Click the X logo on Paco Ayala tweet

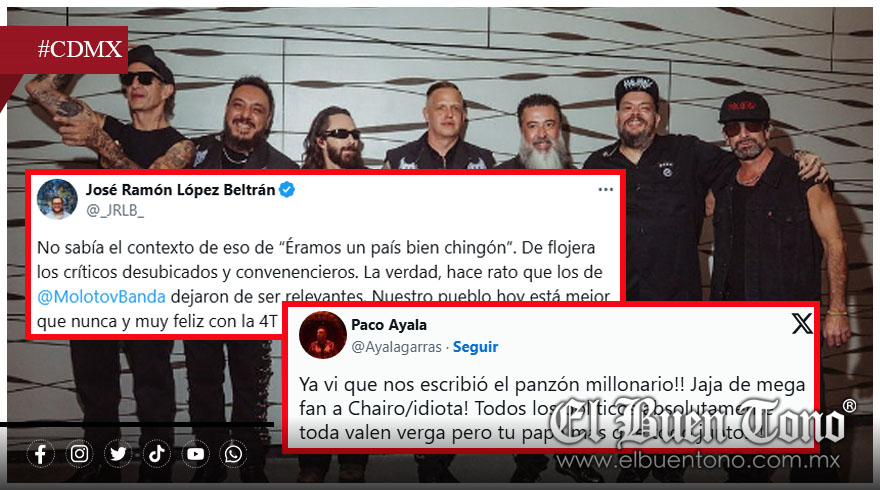click(x=801, y=324)
